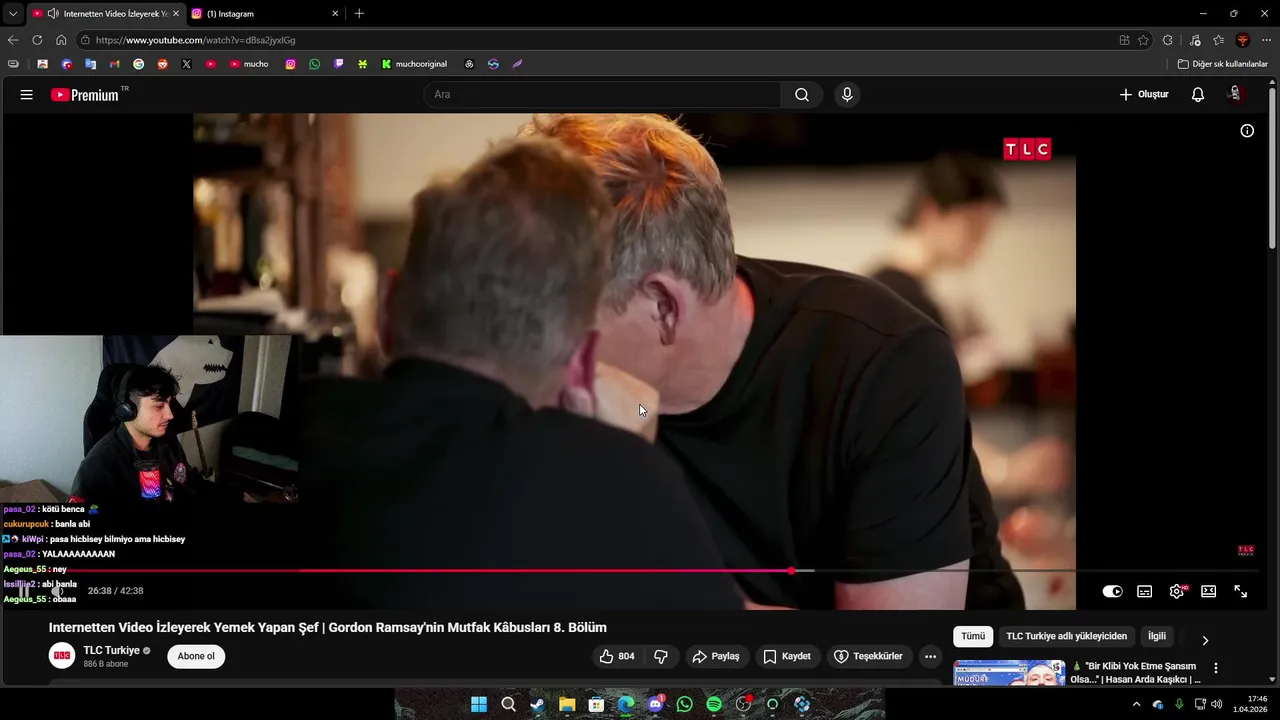The width and height of the screenshot is (1280, 720).
Task: Toggle autoplay switch in player
Action: click(1112, 591)
